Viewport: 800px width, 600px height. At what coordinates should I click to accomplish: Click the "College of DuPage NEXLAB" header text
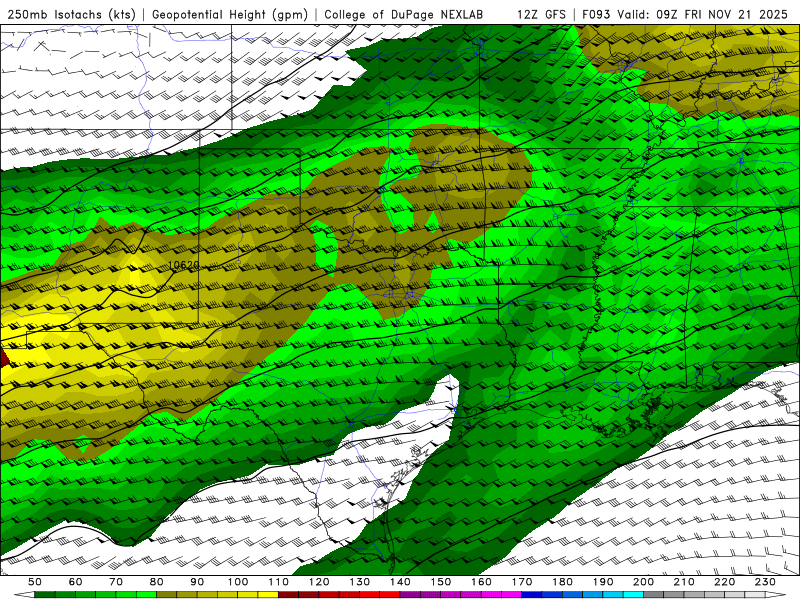(x=403, y=14)
